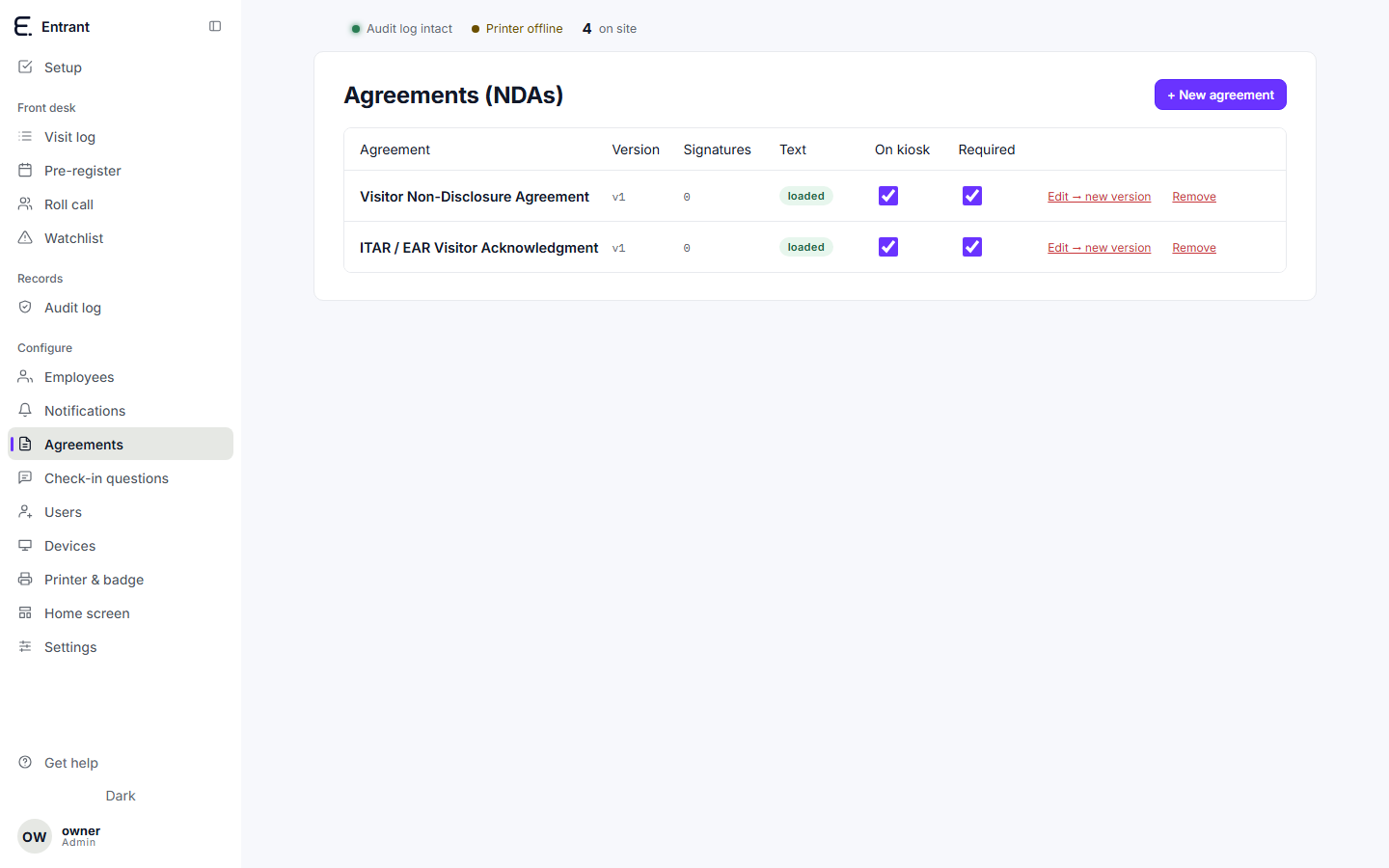Screen dimensions: 1389x868
Task: Click the Notifications bell icon
Action: pos(25,410)
